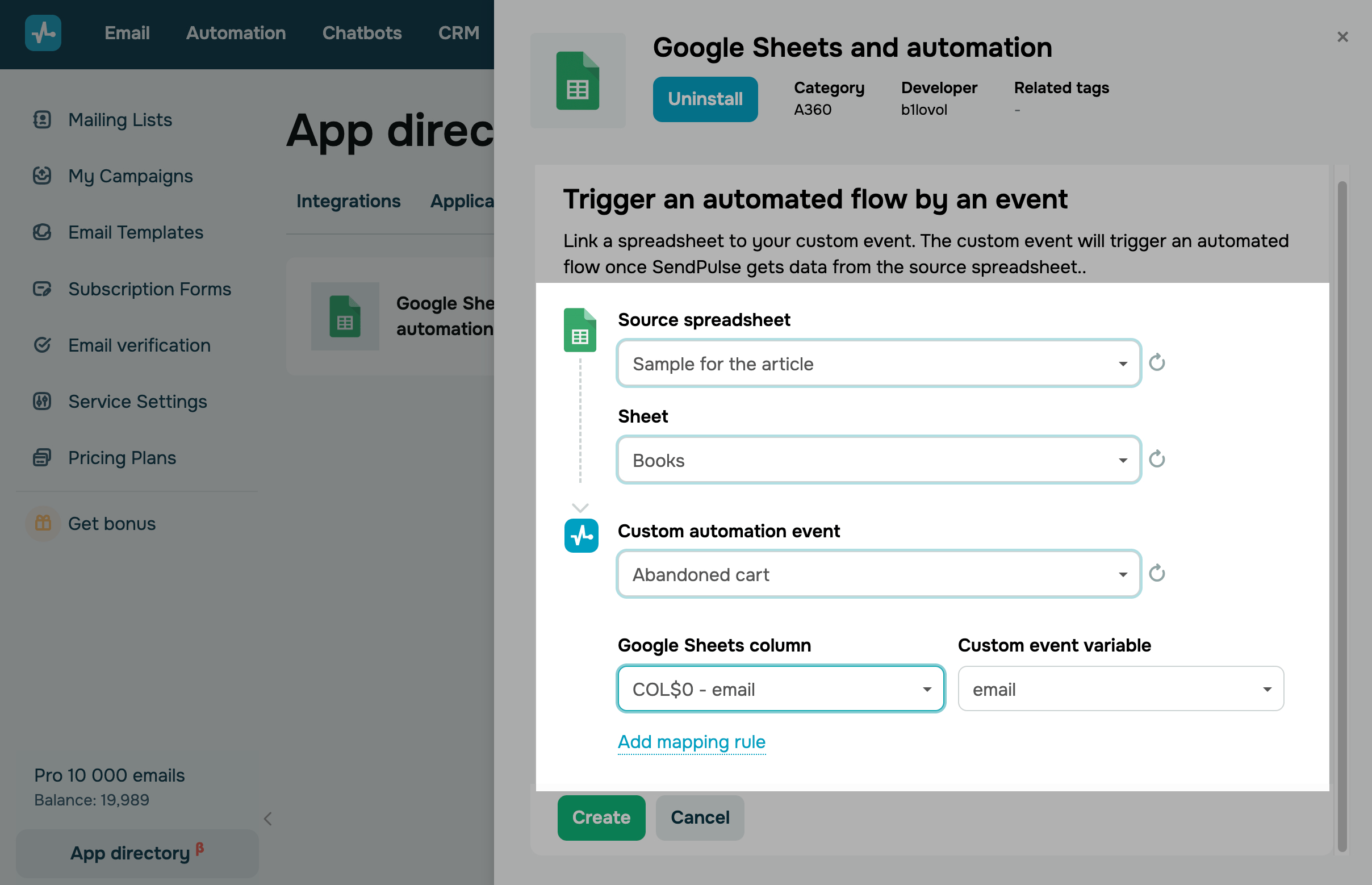
Task: Open the Automation menu item
Action: [x=236, y=33]
